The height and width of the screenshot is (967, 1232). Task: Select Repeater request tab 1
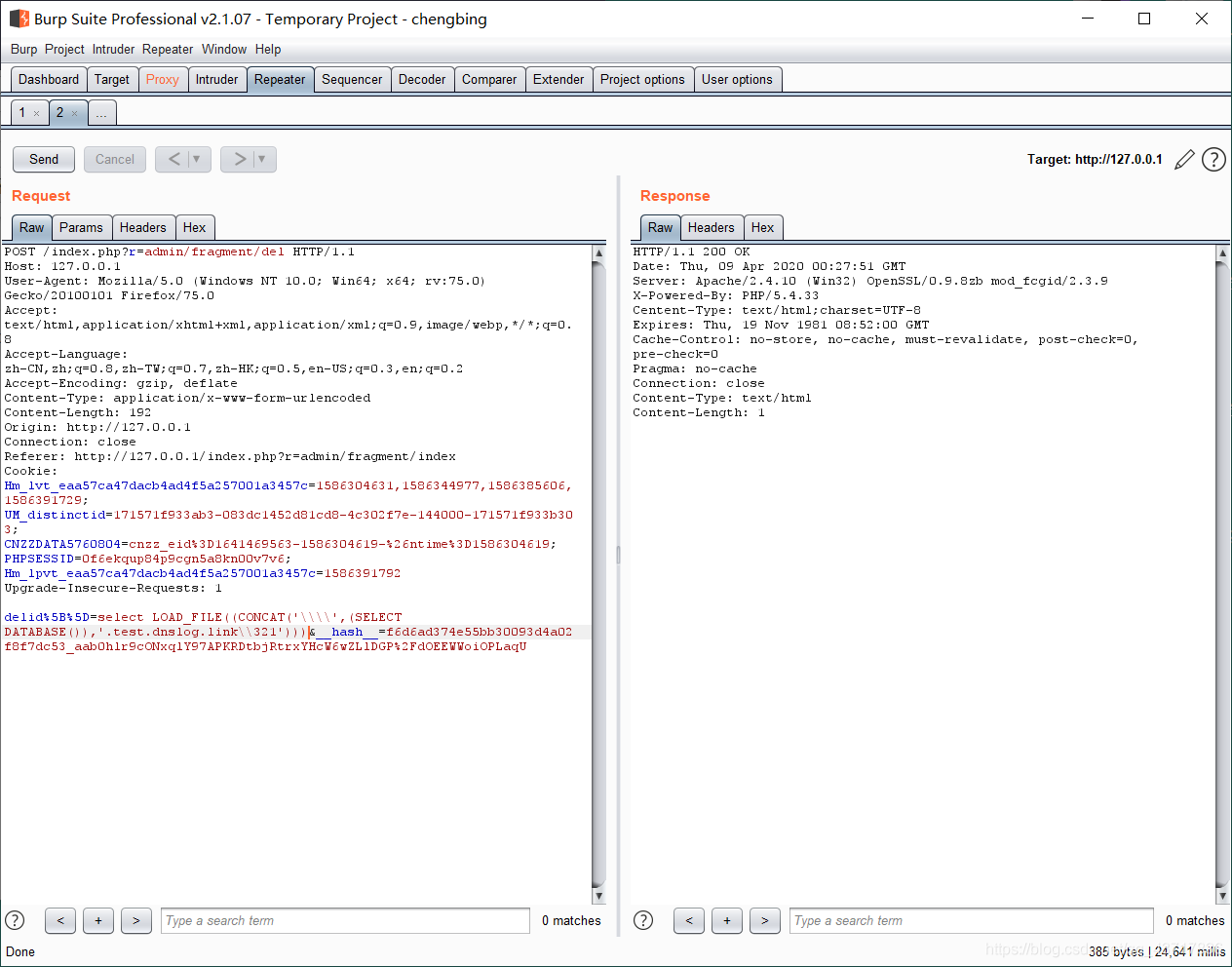[22, 113]
